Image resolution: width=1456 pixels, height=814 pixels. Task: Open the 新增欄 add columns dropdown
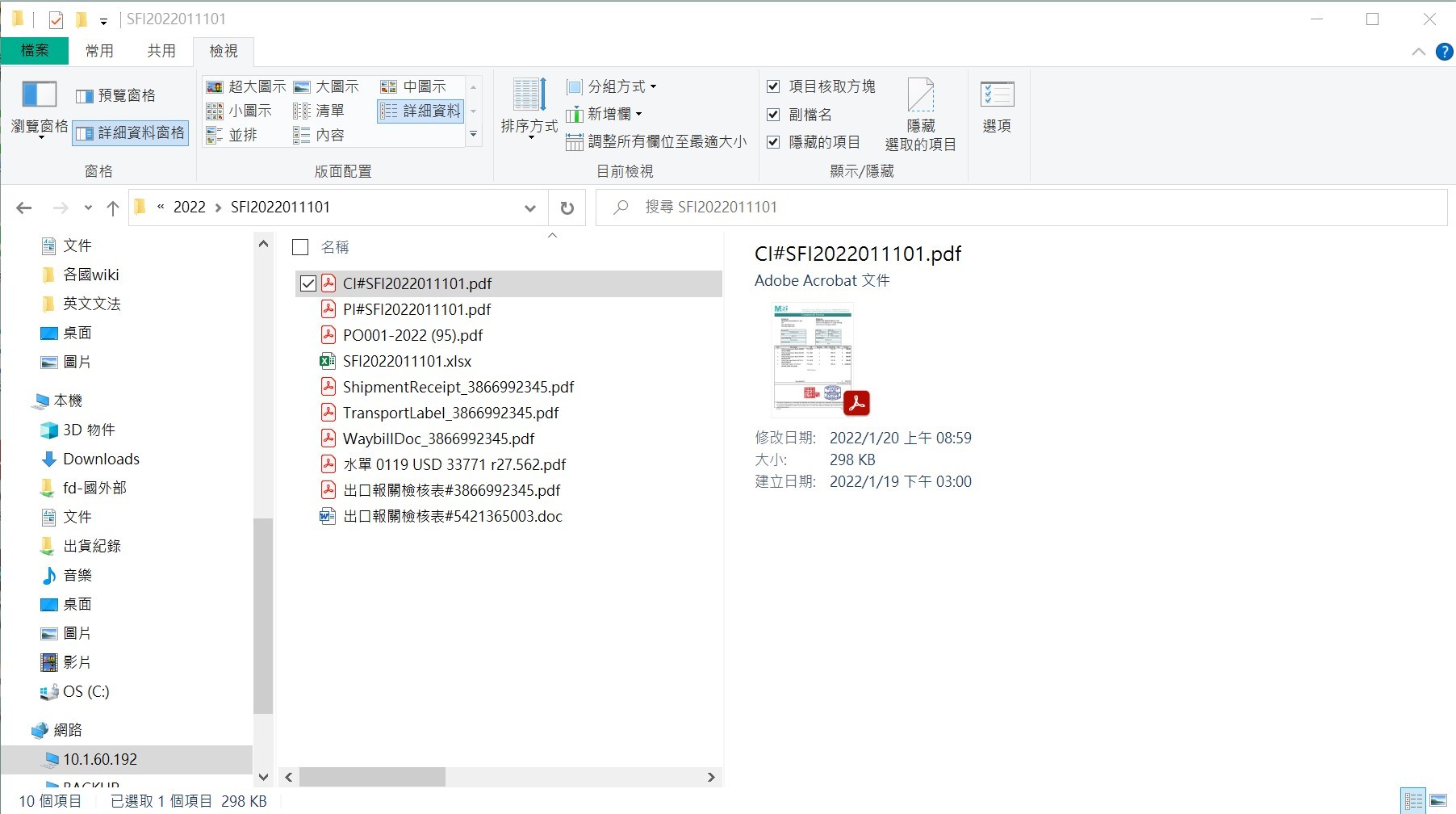605,114
